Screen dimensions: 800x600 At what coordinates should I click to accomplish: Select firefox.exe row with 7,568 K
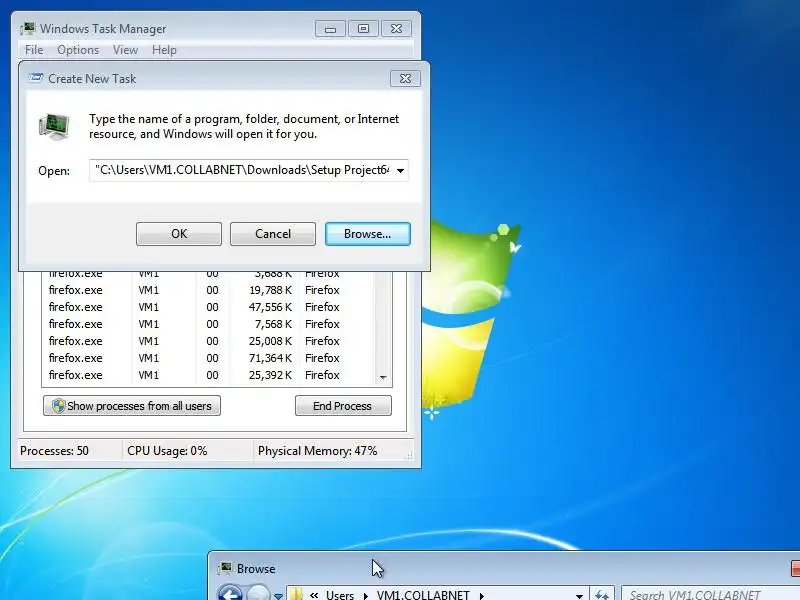pos(208,324)
